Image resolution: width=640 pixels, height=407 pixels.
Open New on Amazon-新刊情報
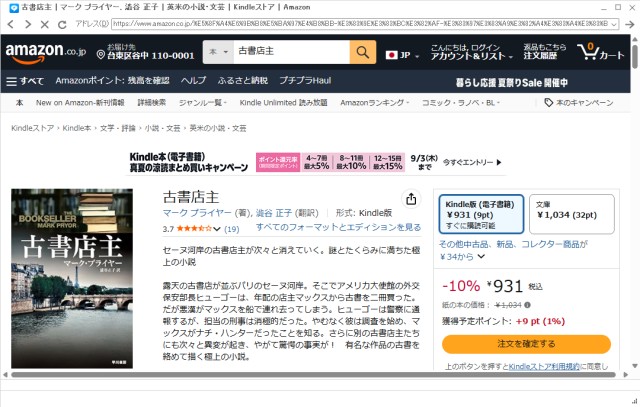pos(80,103)
